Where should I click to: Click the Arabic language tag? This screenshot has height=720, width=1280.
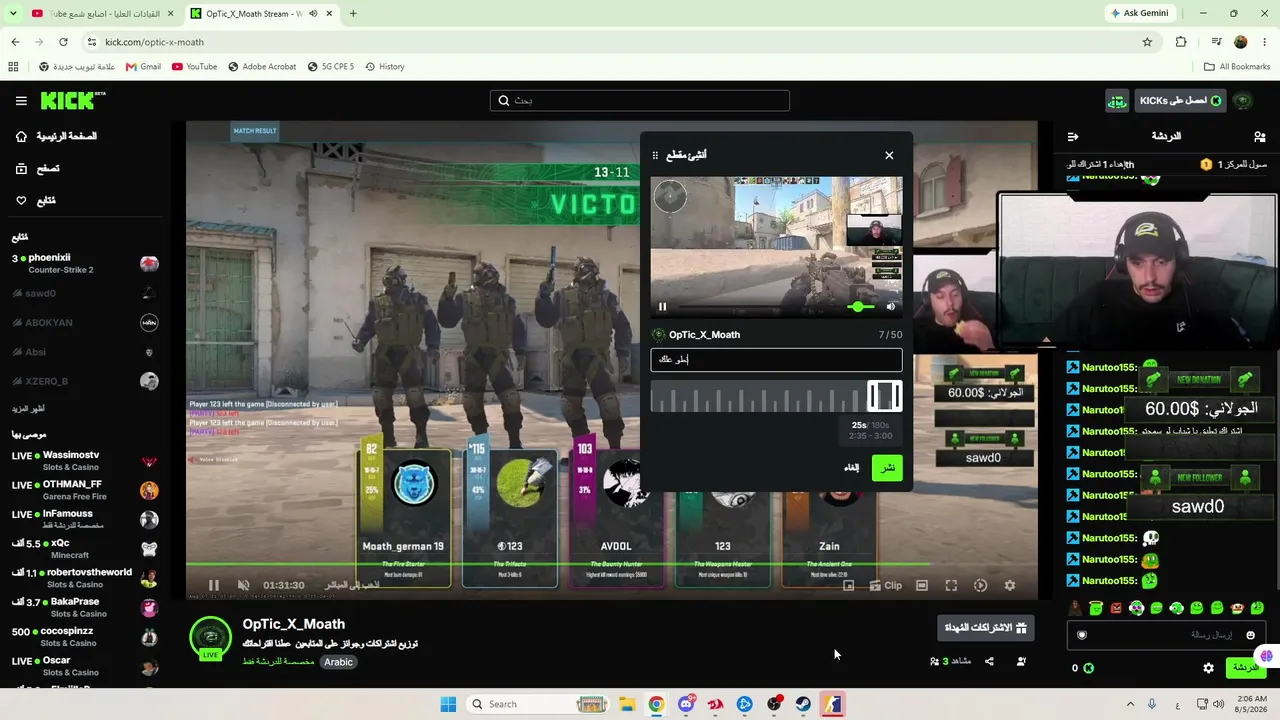[338, 662]
